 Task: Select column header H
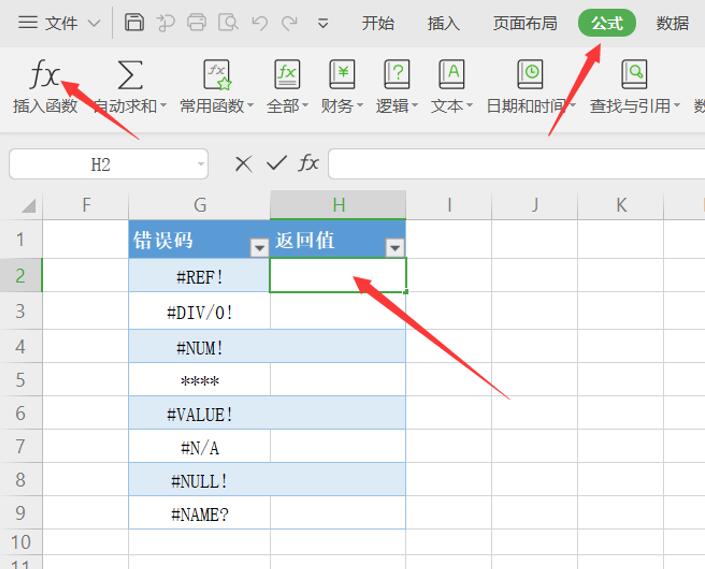[x=338, y=205]
